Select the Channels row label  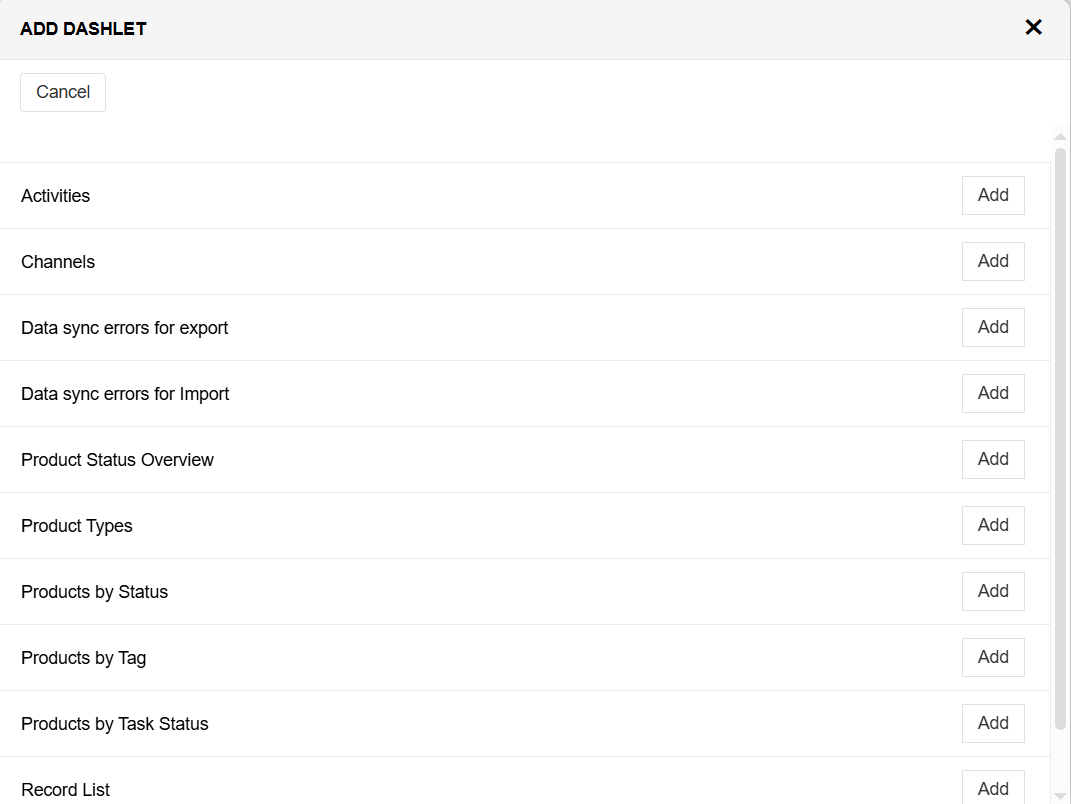pyautogui.click(x=58, y=262)
